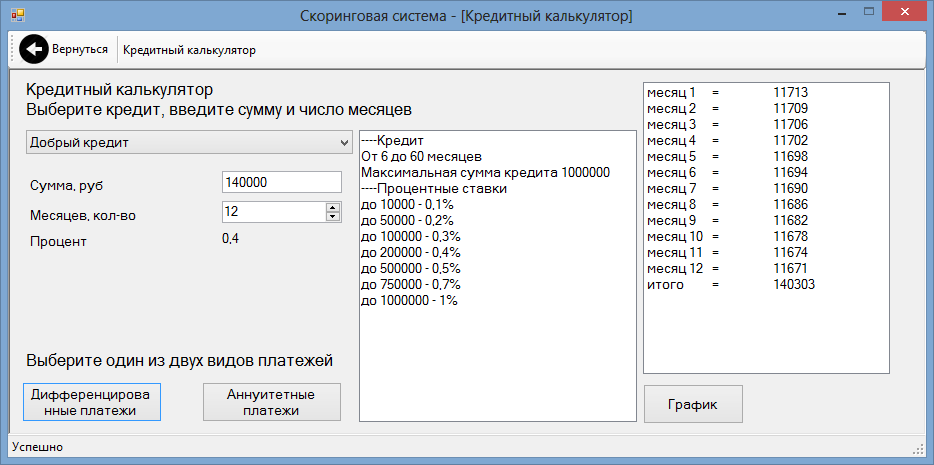This screenshot has height=465, width=934.
Task: Click the status bar resize grip
Action: click(x=917, y=448)
